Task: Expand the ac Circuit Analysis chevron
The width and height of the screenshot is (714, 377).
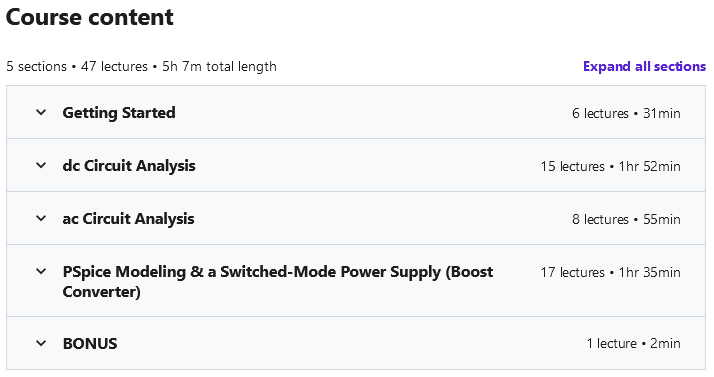Action: point(41,219)
